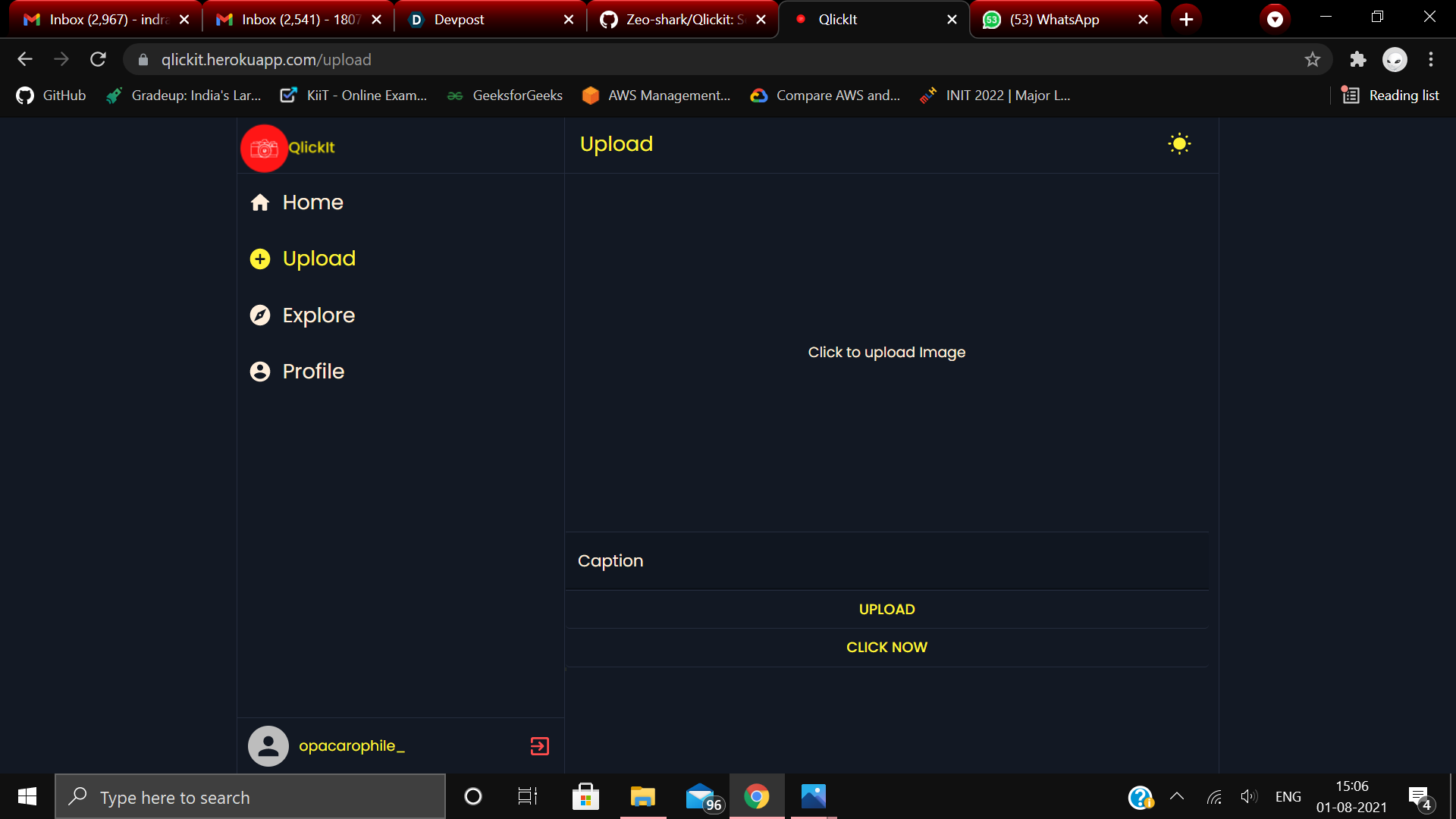Open the Chrome extensions puzzle icon
Image resolution: width=1456 pixels, height=819 pixels.
[1357, 60]
